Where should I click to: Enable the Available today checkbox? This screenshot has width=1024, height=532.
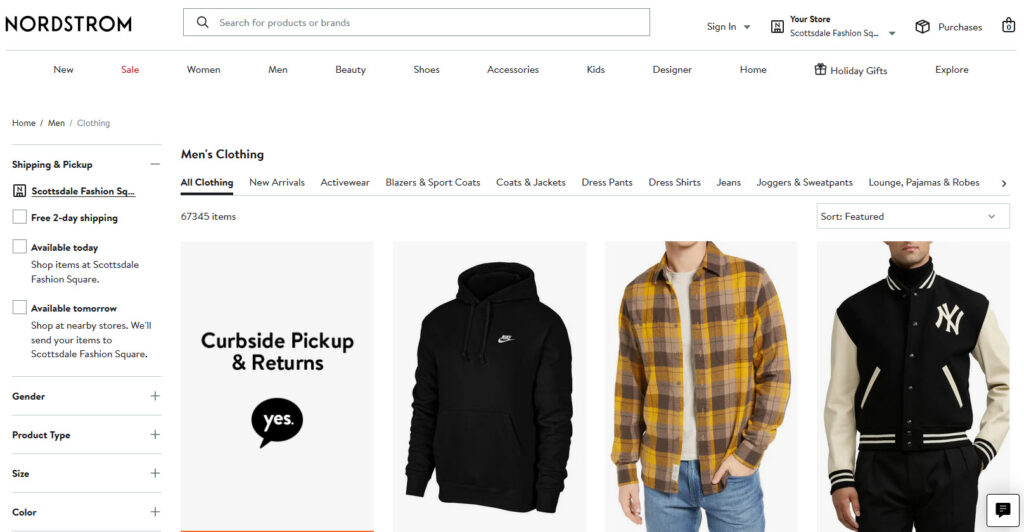[x=20, y=247]
